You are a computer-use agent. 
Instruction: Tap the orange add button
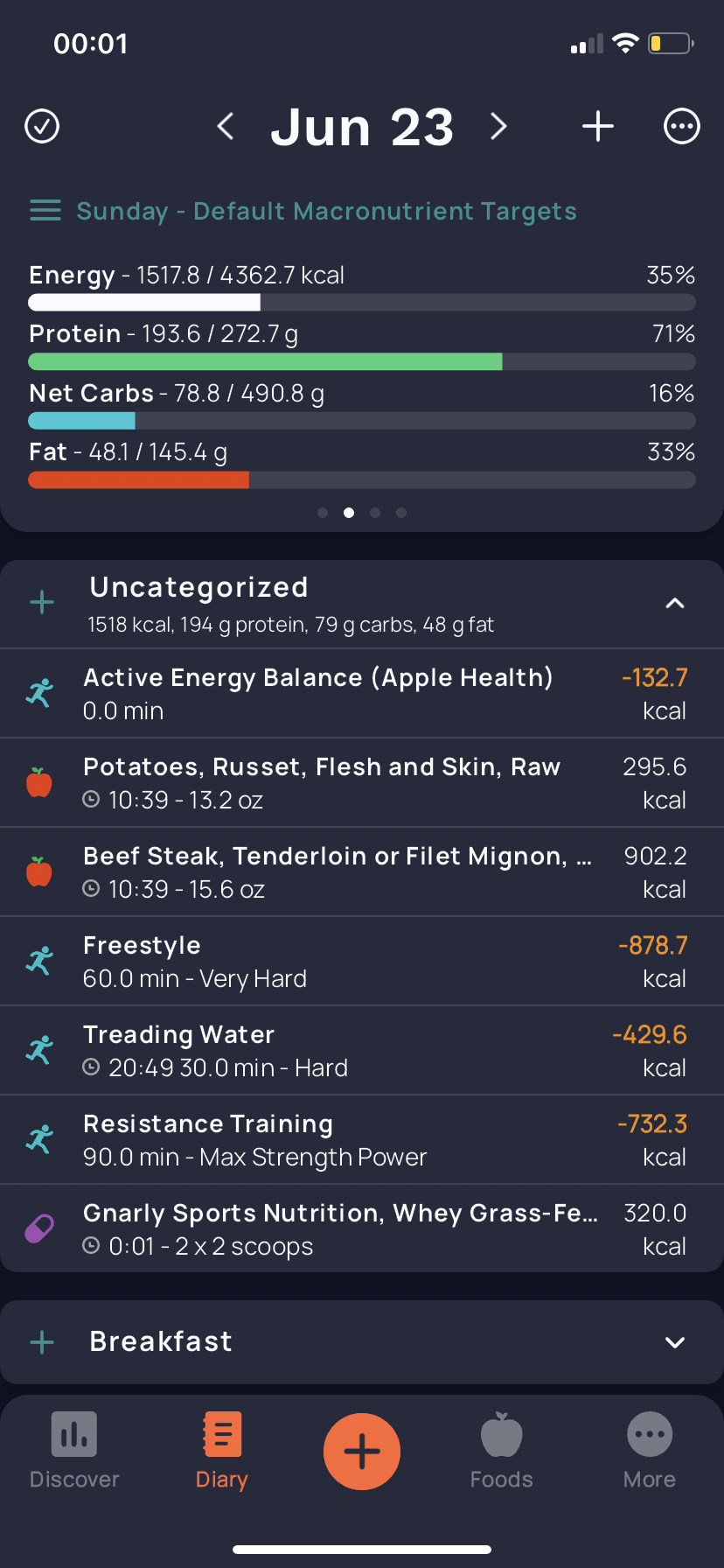362,1451
